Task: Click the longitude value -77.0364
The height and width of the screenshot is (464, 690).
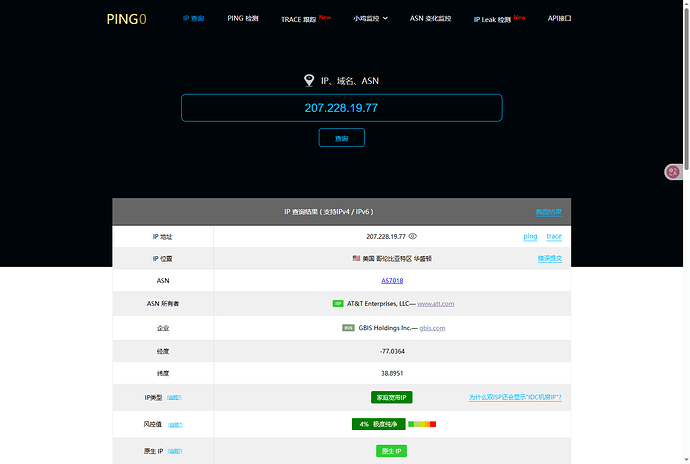Action: 392,351
